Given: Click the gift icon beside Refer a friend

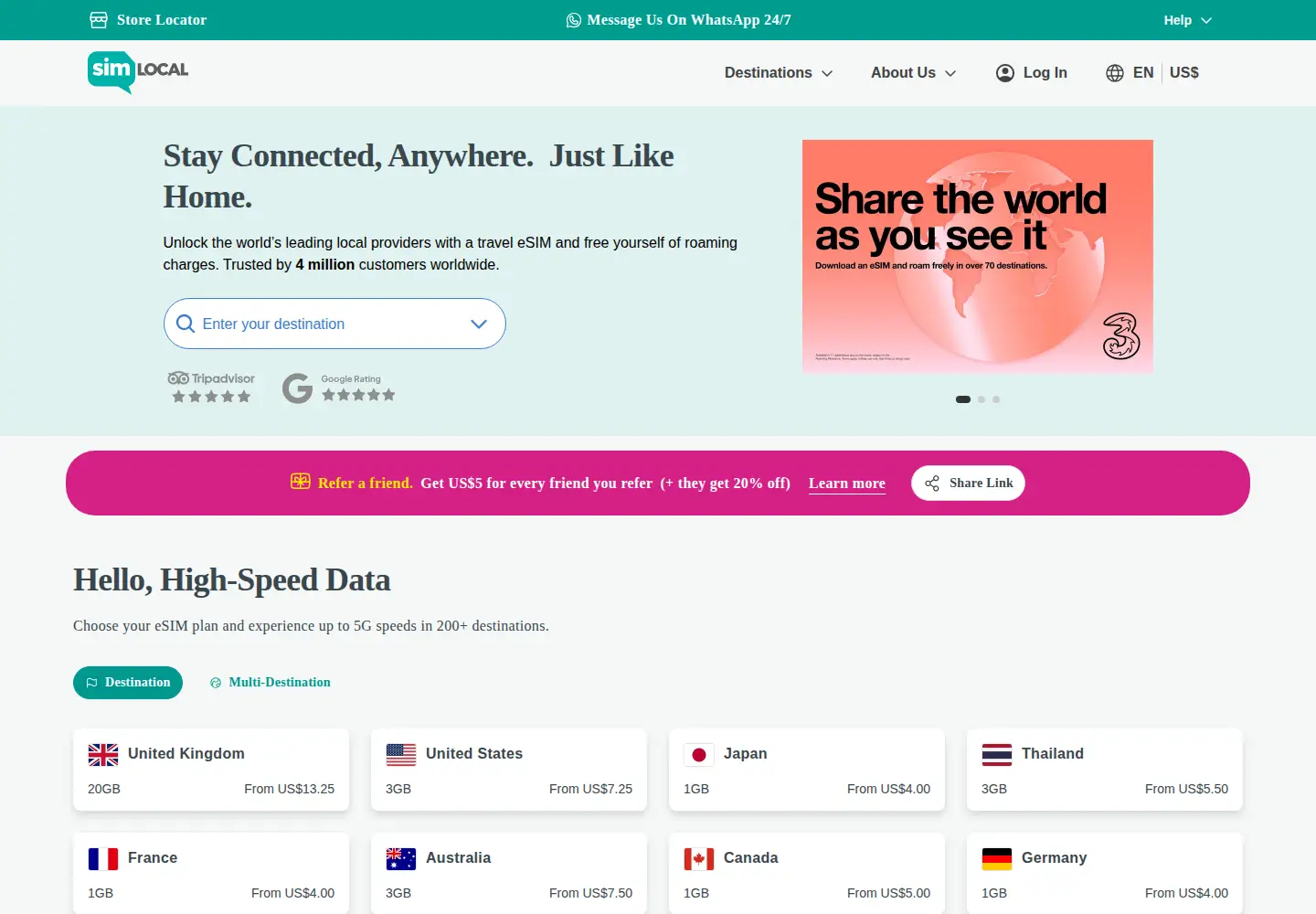Looking at the screenshot, I should tap(301, 482).
